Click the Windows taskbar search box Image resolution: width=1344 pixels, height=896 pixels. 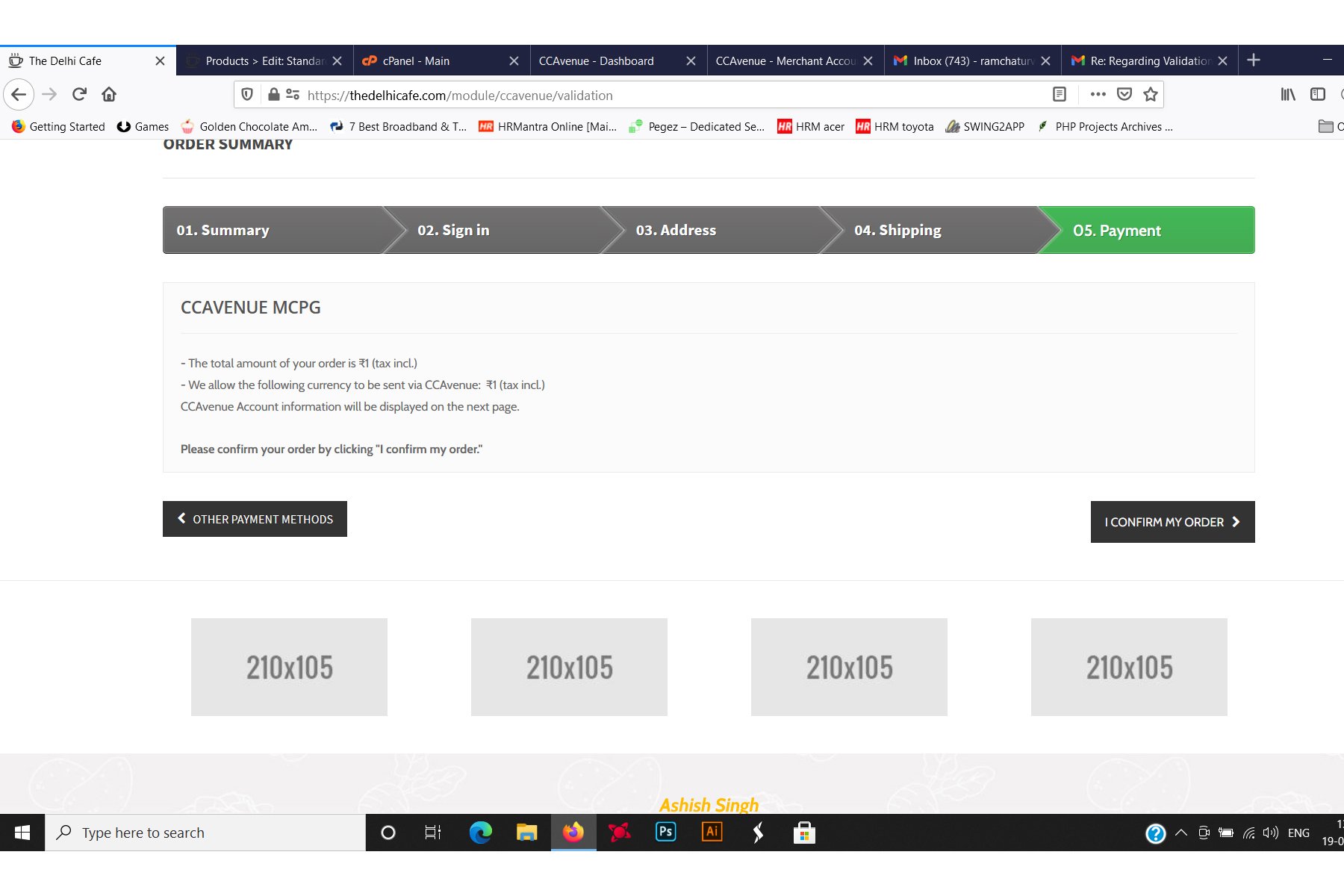205,833
